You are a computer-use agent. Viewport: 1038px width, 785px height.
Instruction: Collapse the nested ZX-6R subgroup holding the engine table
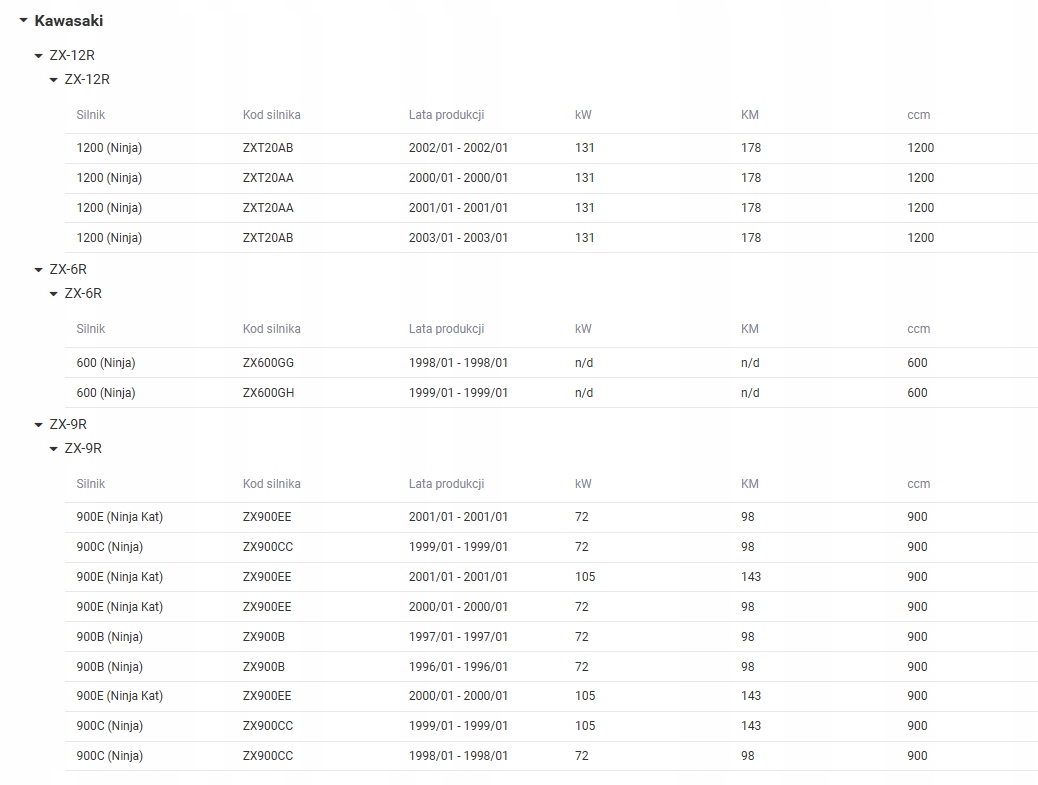coord(54,293)
